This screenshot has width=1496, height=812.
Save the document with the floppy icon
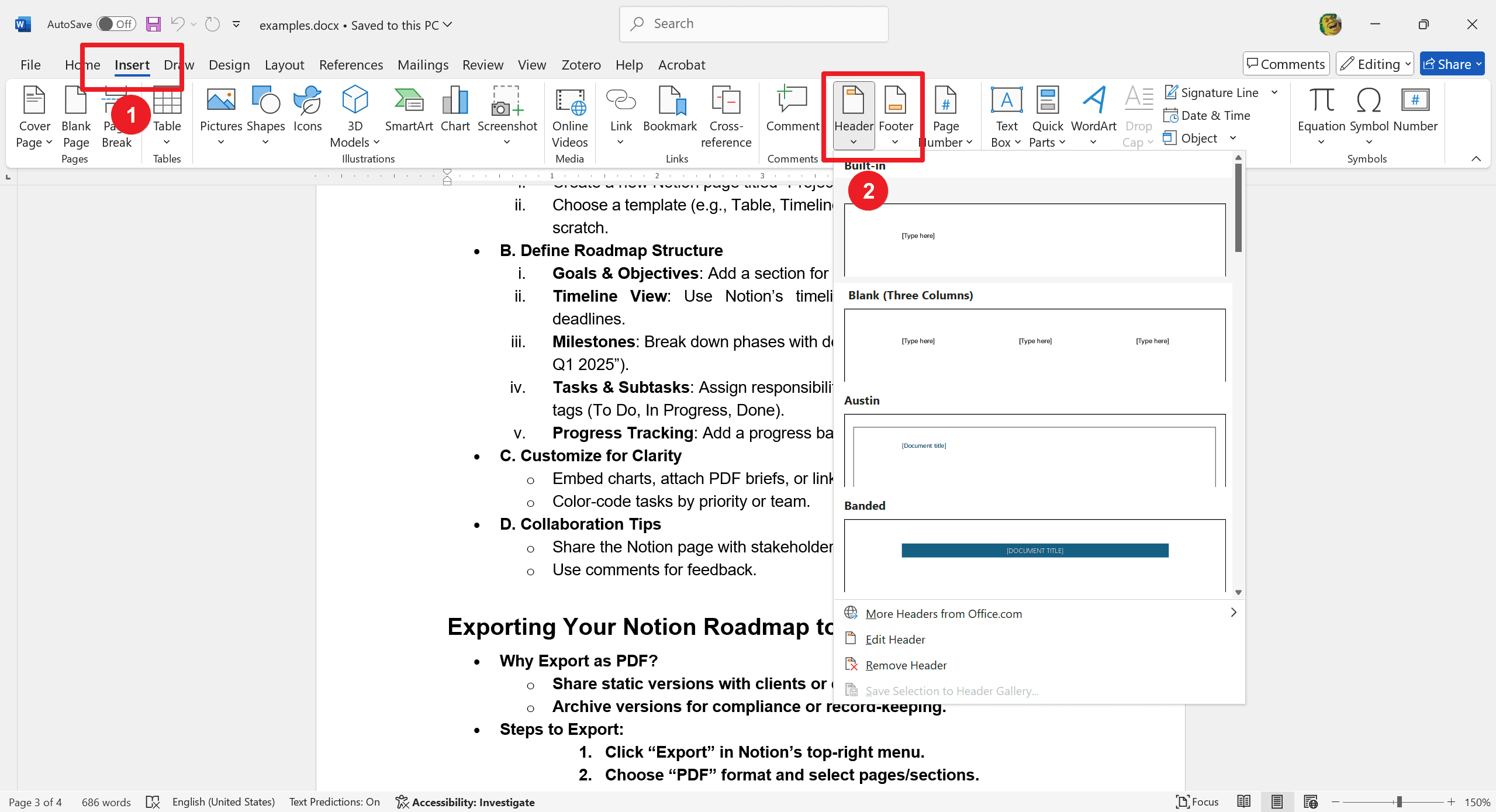point(153,24)
